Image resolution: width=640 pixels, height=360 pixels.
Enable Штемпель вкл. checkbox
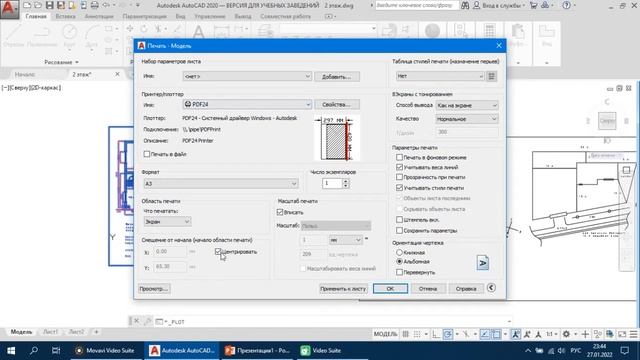(399, 220)
